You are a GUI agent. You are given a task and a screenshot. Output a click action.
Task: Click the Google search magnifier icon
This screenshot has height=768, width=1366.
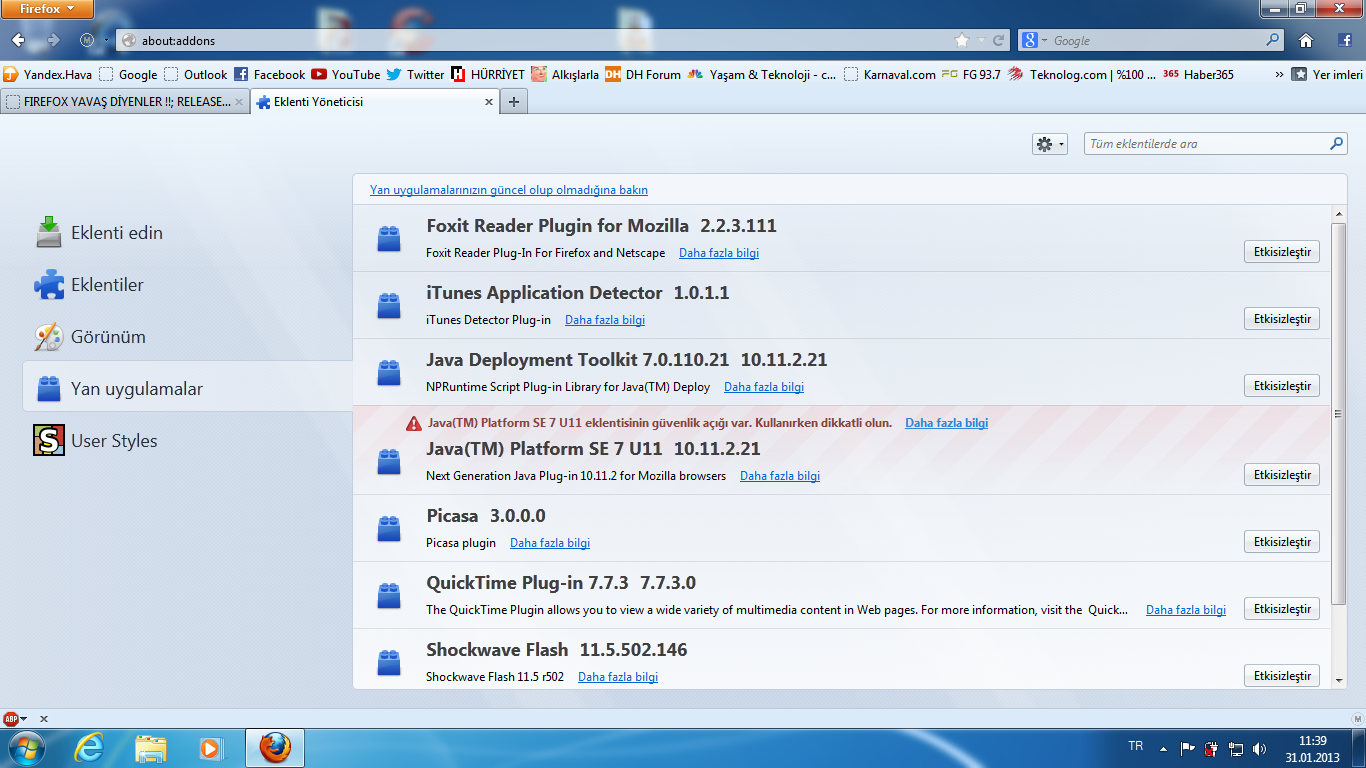click(1273, 40)
